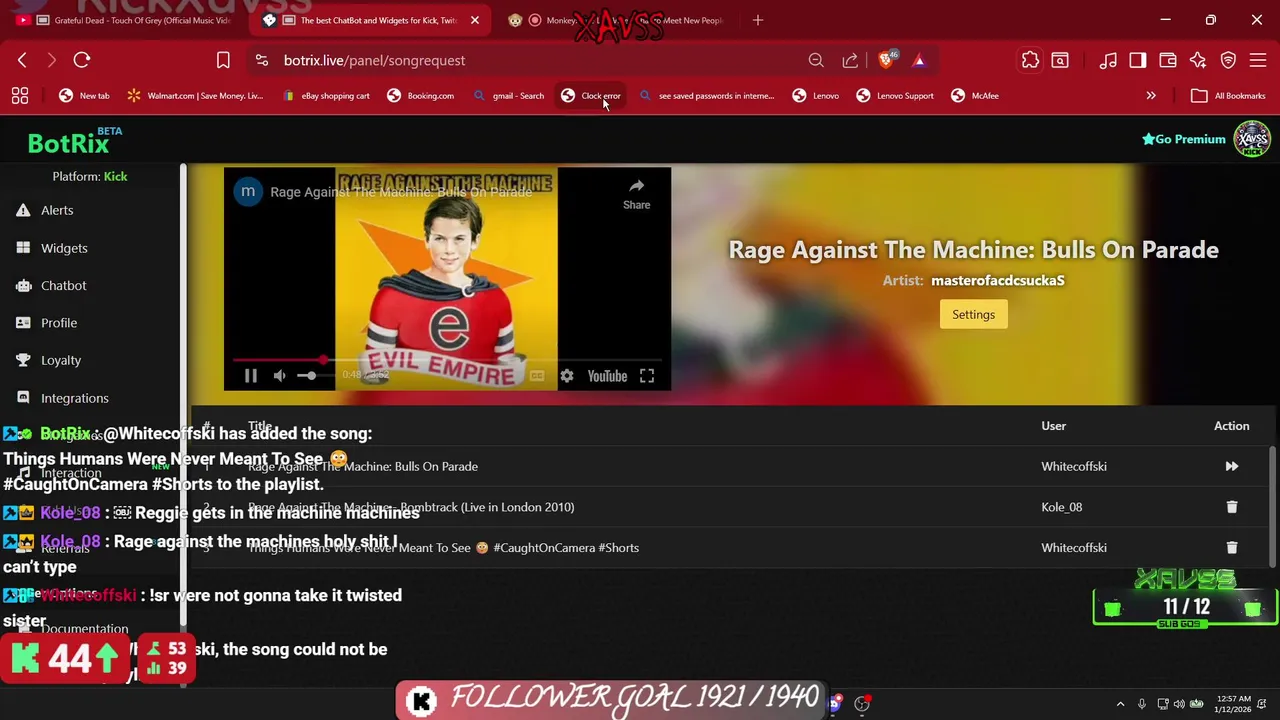Click the Share arrow on video
Image resolution: width=1280 pixels, height=720 pixels.
point(637,194)
